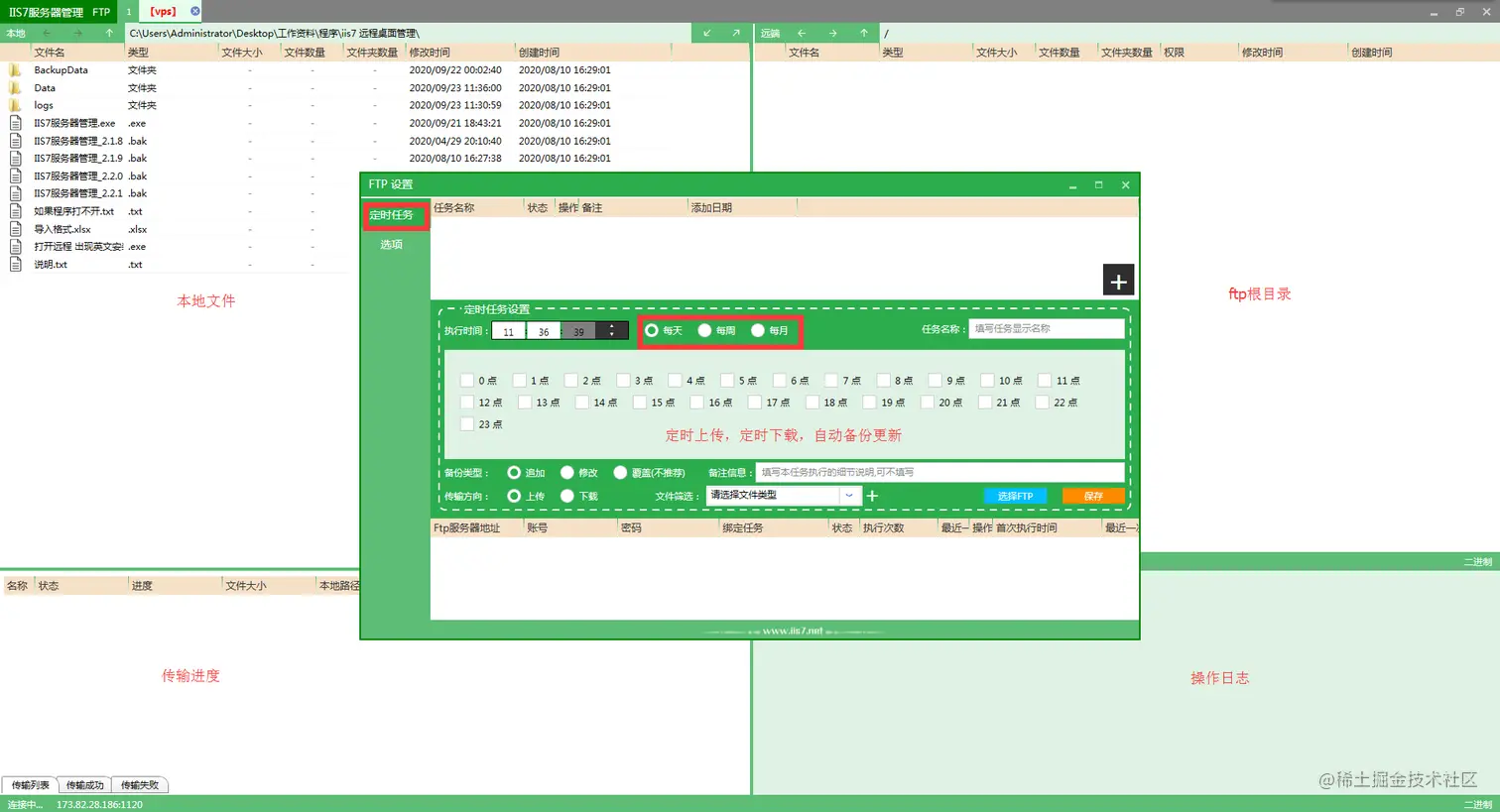This screenshot has width=1500, height=812.
Task: Go up one folder in remote (远端) panel
Action: (864, 33)
